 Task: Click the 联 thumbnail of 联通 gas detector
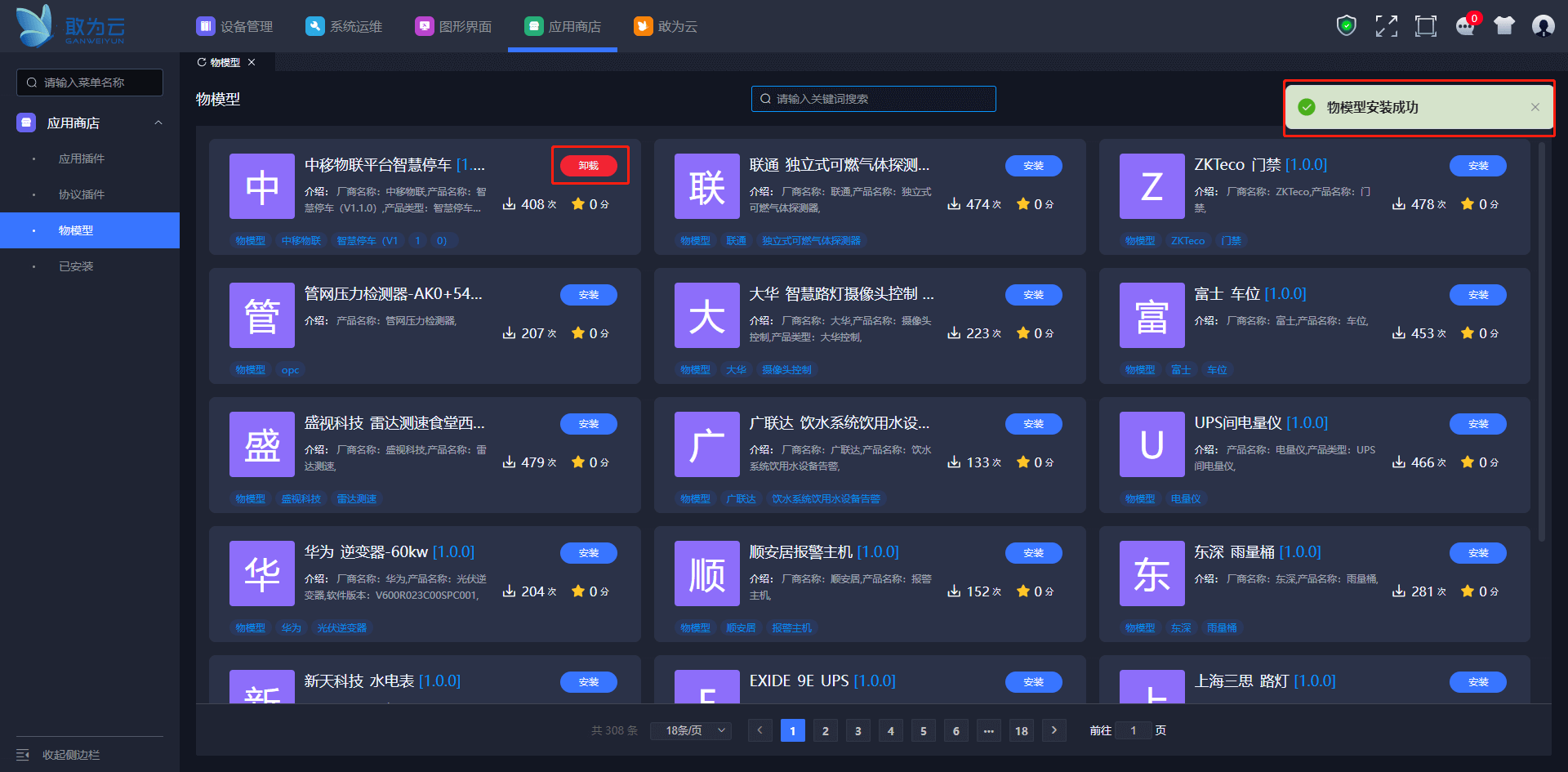pyautogui.click(x=707, y=186)
